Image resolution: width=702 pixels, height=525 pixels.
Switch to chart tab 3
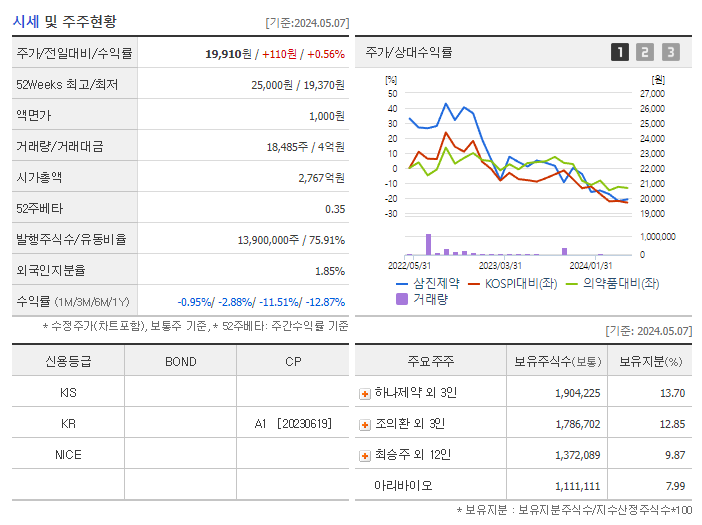coord(671,52)
